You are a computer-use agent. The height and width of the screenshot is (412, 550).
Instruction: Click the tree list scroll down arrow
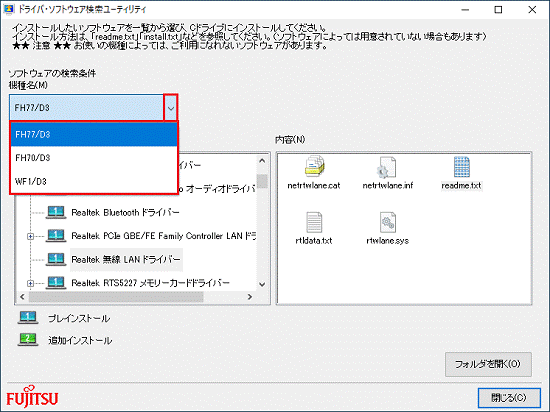click(x=262, y=284)
